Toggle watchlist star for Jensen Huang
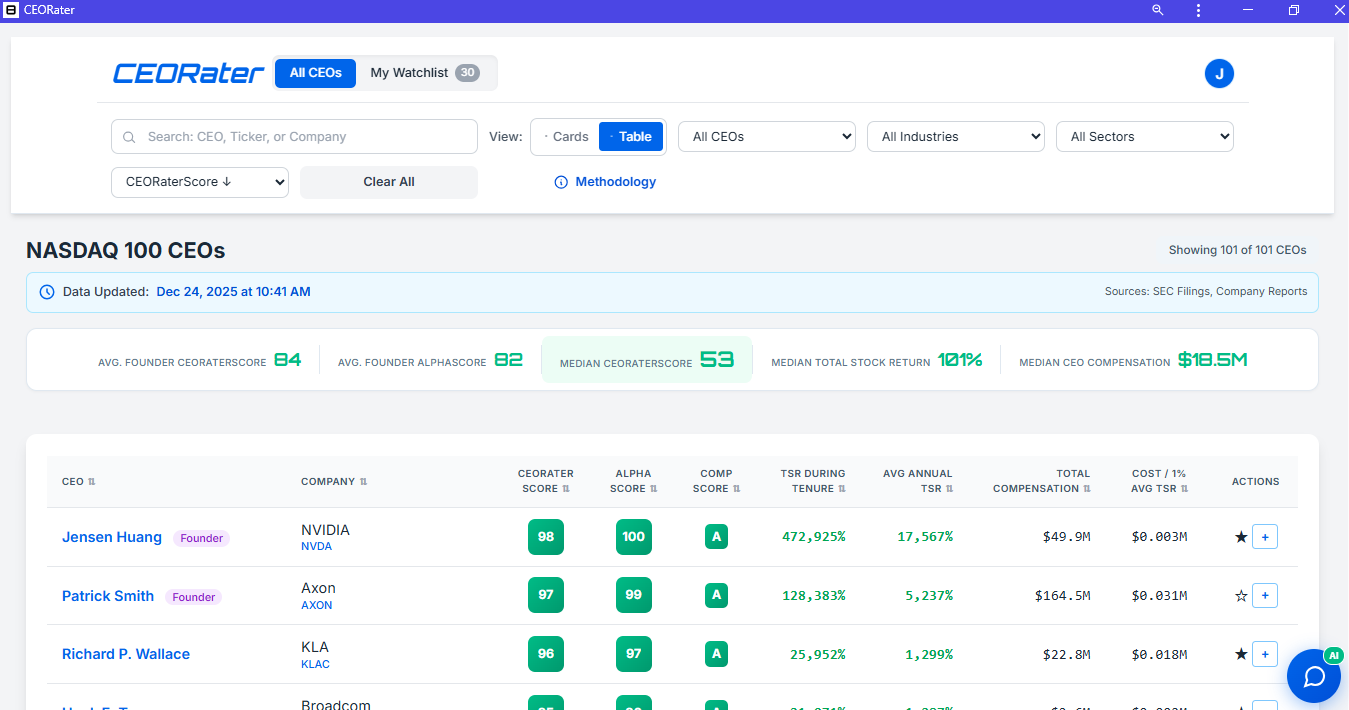The image size is (1349, 710). [1241, 537]
